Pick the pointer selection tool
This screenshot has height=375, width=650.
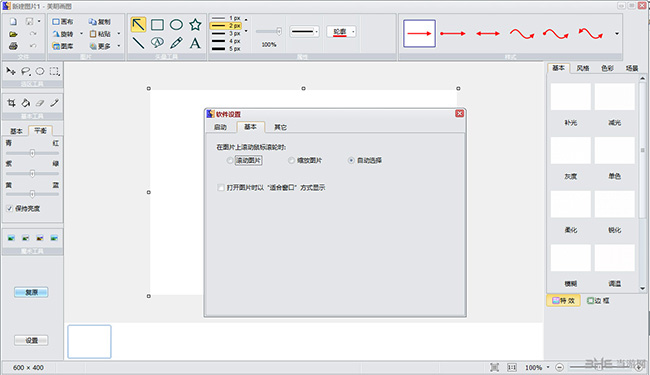coord(11,71)
